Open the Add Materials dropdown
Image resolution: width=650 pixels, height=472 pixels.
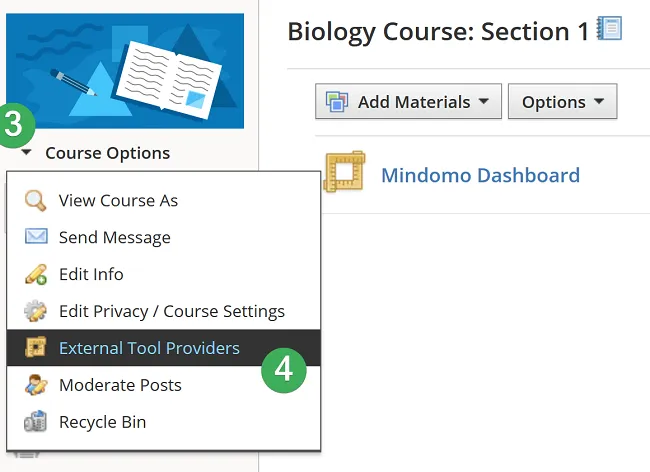(408, 102)
